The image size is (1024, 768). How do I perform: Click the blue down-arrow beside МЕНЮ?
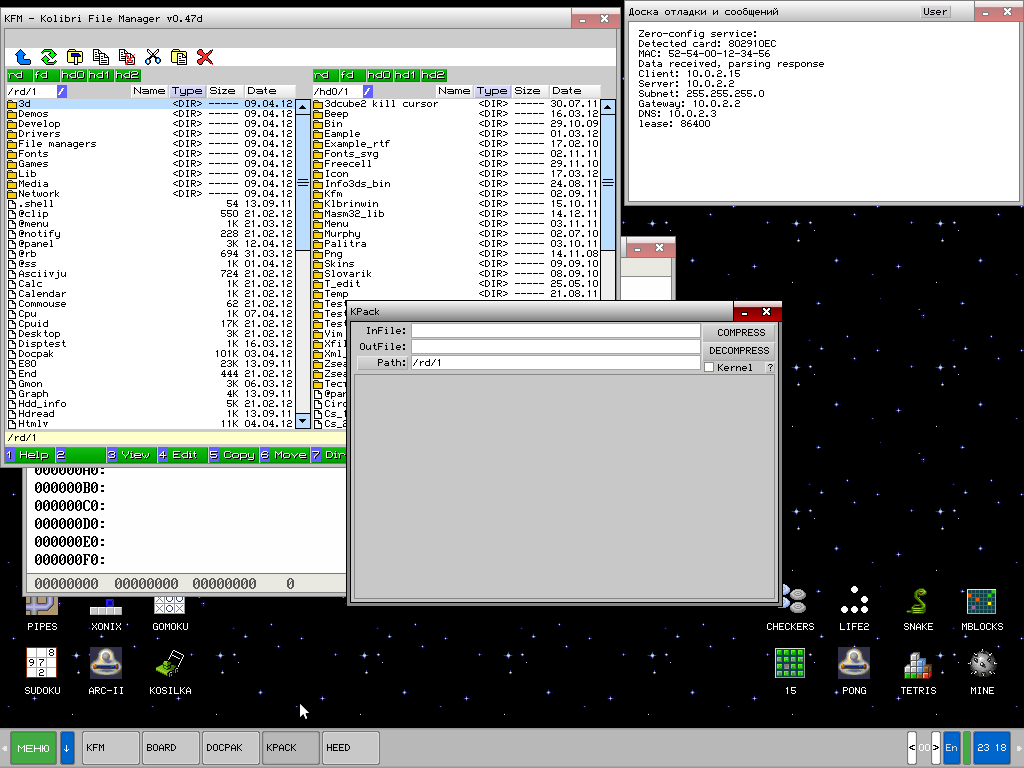pos(67,747)
